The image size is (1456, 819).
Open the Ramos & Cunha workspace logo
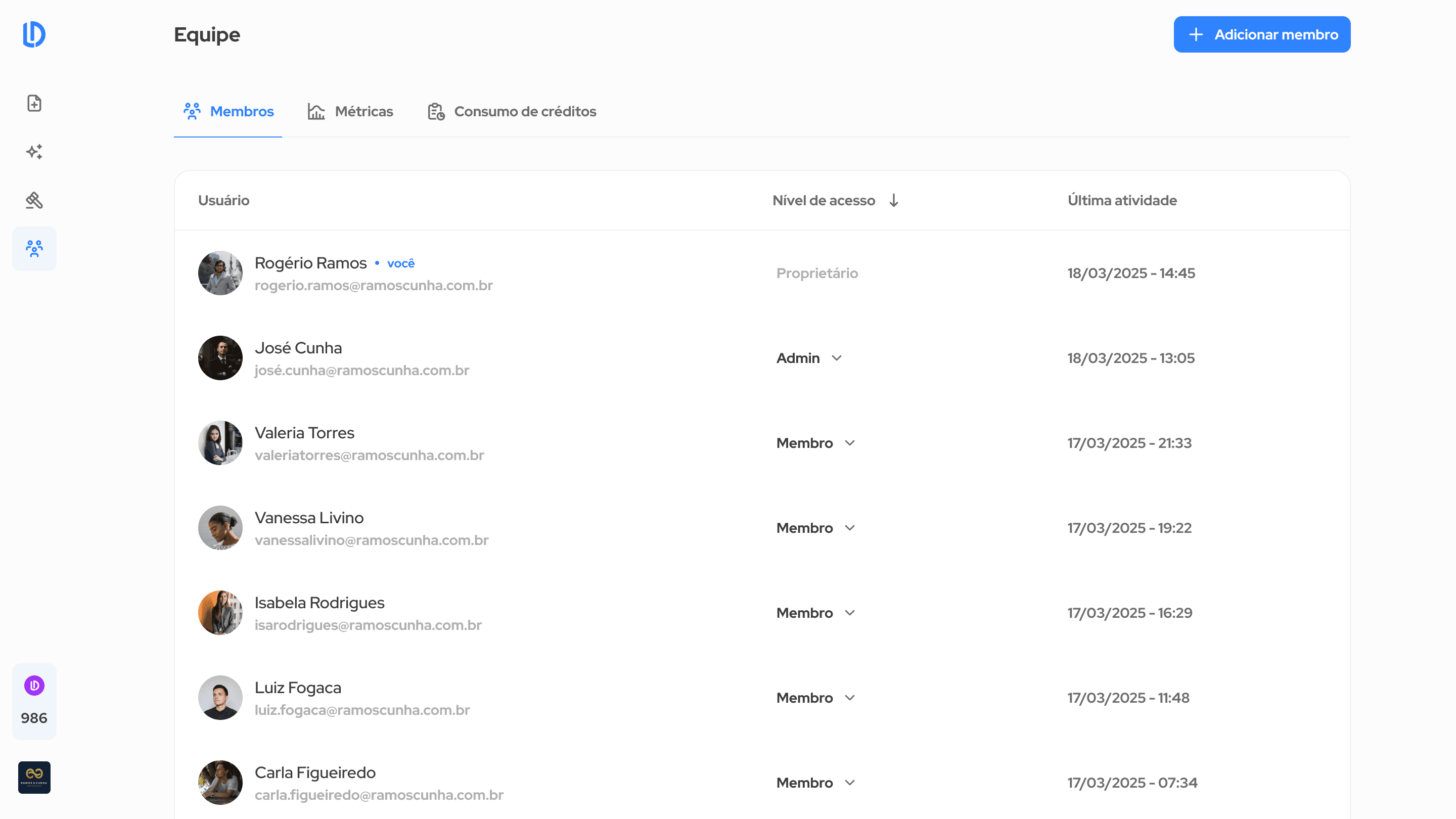pos(34,777)
